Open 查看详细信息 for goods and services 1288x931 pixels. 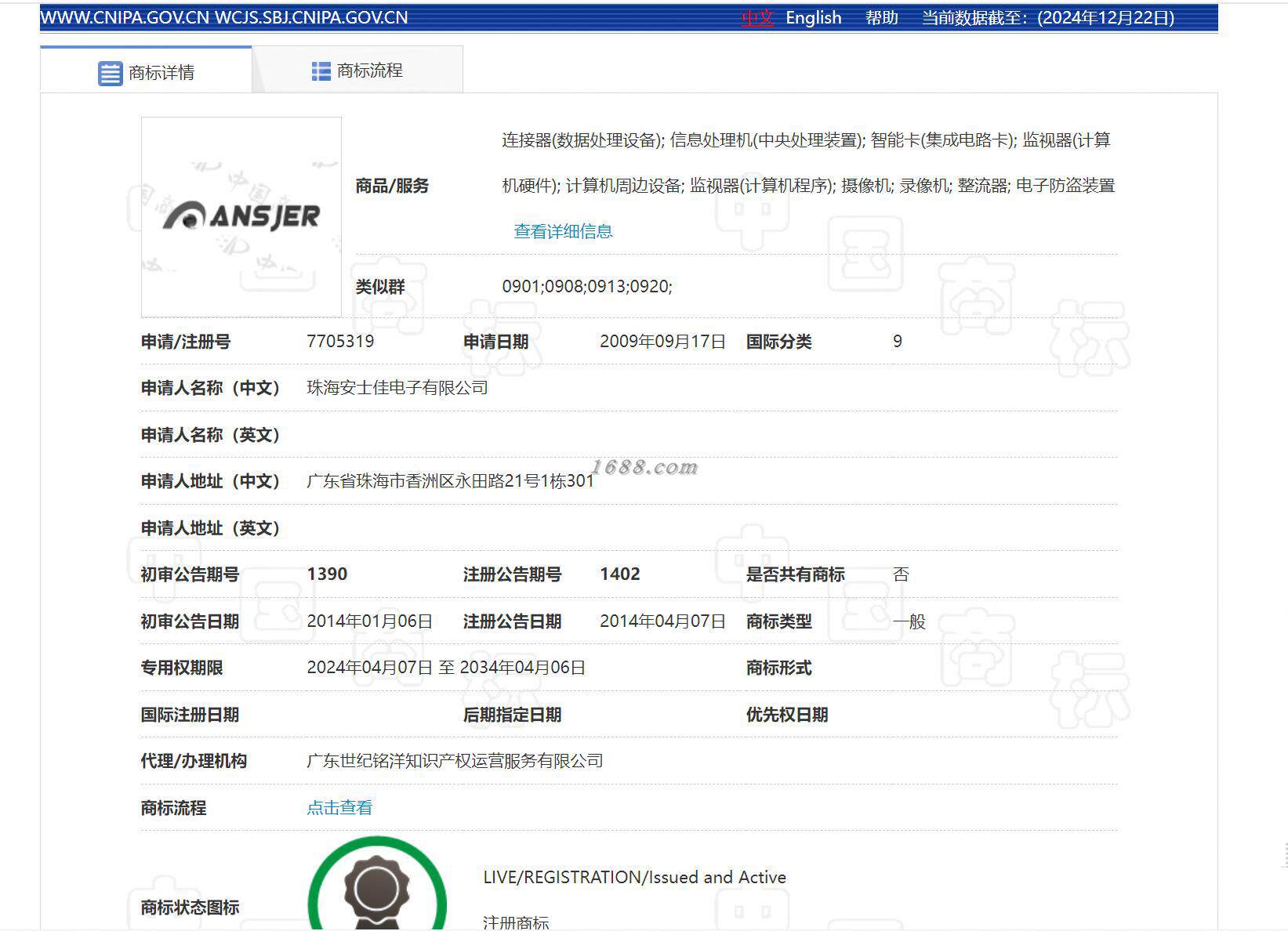tap(563, 232)
